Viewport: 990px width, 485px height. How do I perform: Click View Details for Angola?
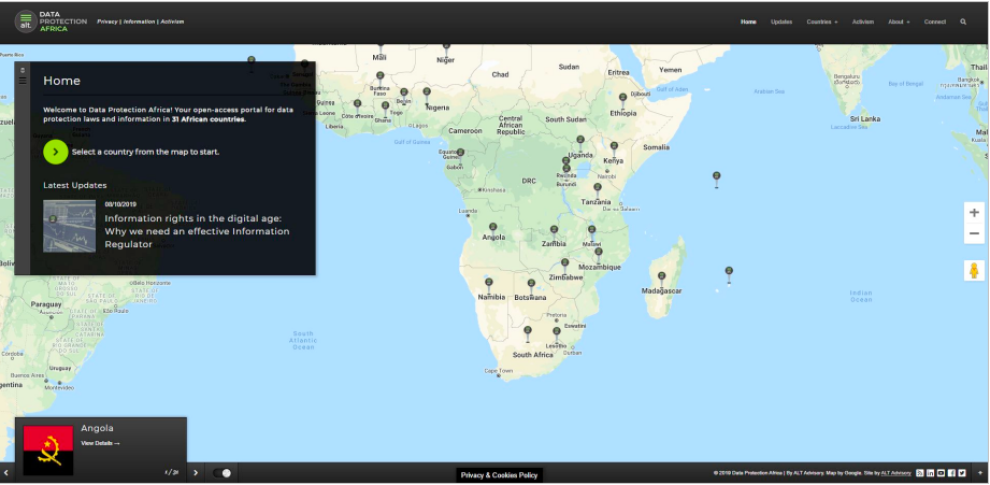tap(100, 443)
